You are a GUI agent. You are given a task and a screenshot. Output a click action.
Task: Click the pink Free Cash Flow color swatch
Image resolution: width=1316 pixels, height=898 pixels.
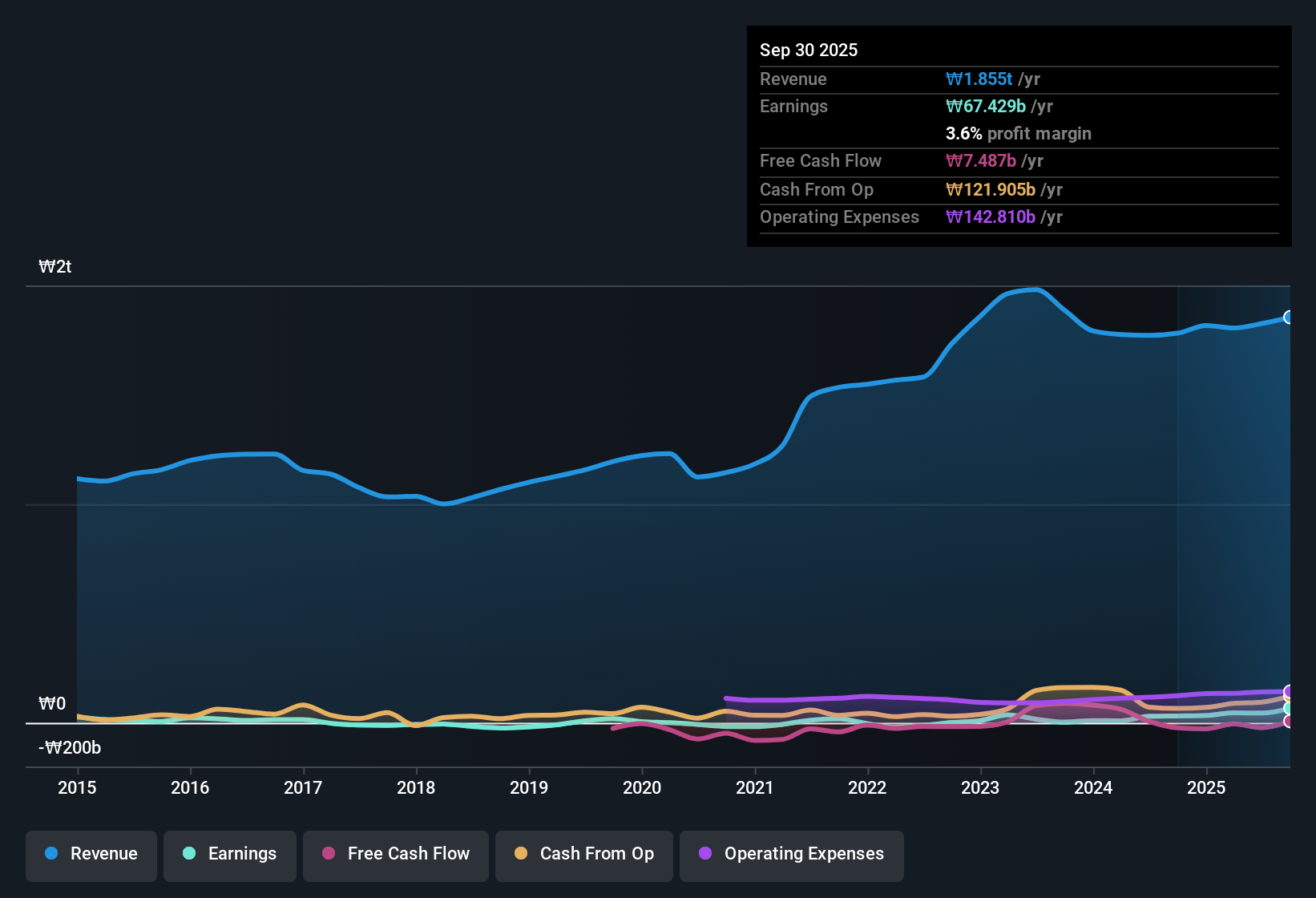pyautogui.click(x=328, y=854)
